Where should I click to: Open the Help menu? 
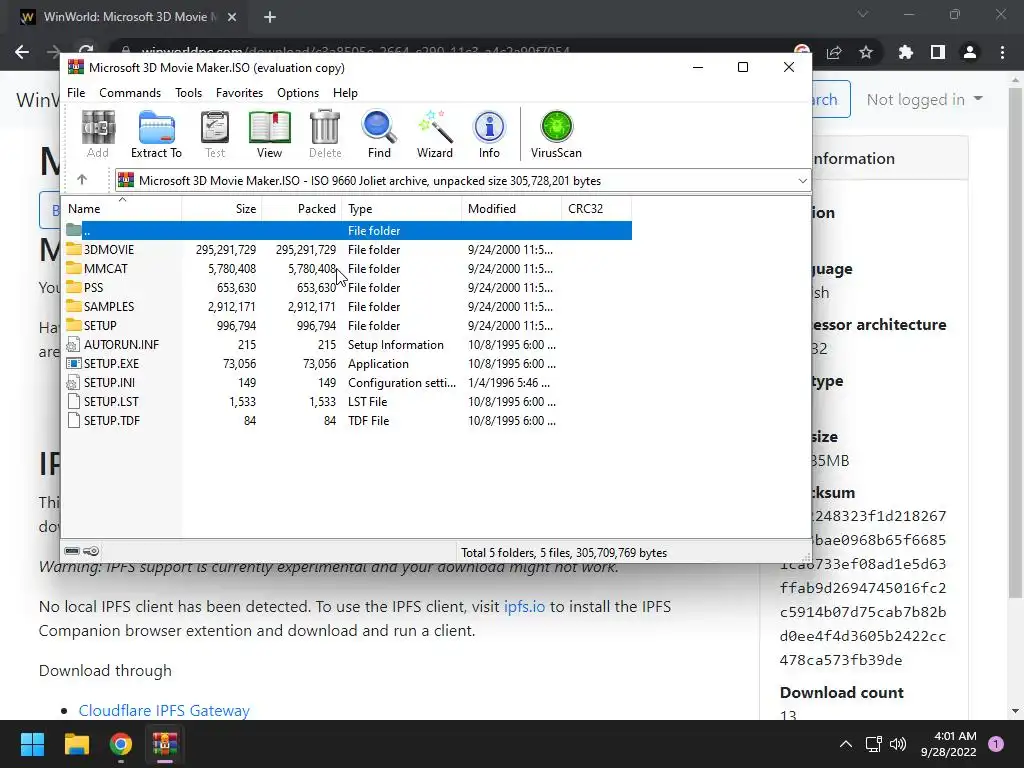345,93
